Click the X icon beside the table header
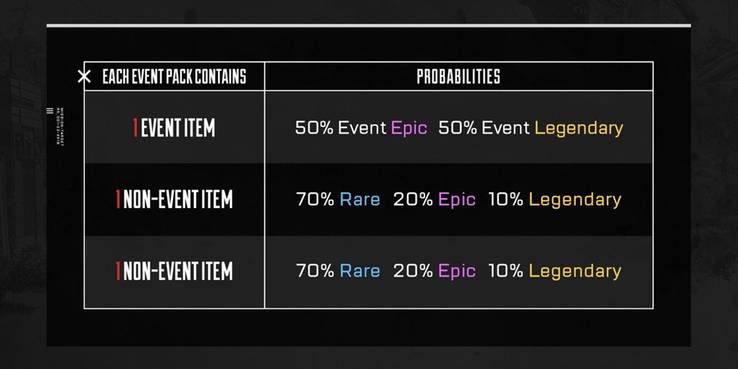This screenshot has height=369, width=738. [x=84, y=76]
